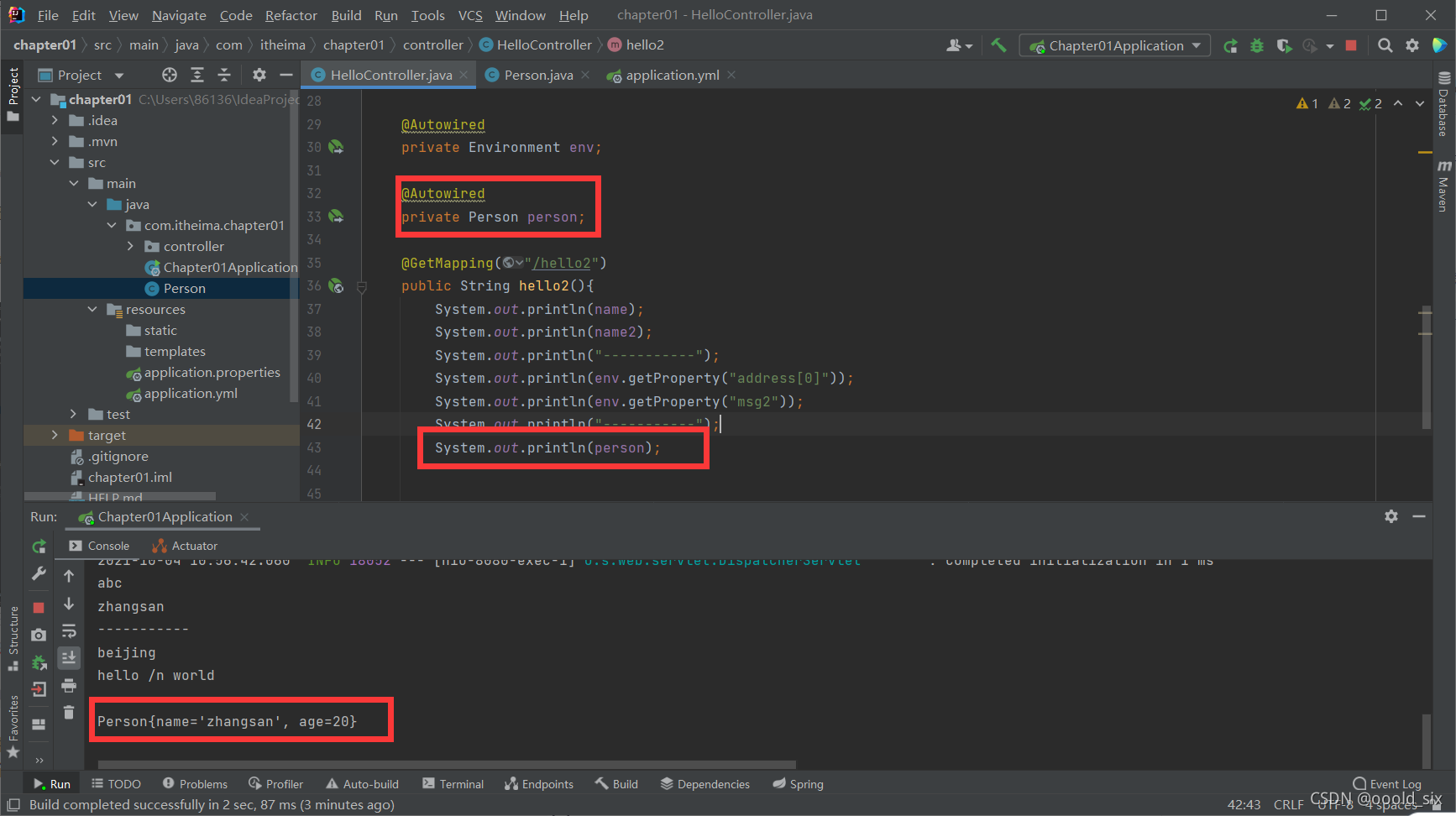Toggle the Project tool window stripe
1456x816 pixels.
pos(13,94)
